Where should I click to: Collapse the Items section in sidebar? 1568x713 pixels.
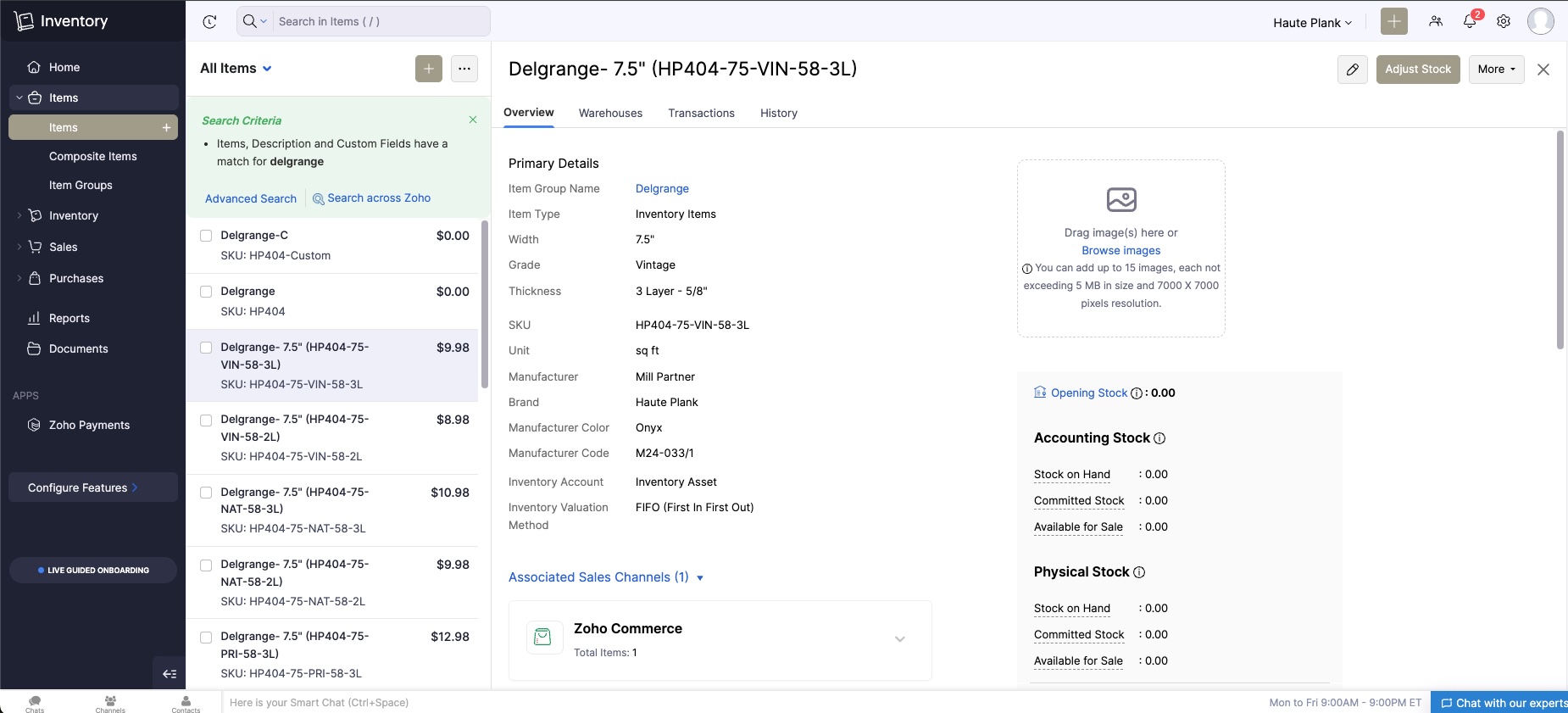tap(19, 97)
